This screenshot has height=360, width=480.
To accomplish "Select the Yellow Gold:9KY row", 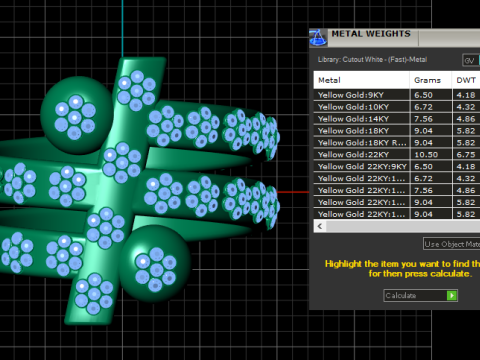I will tap(397, 95).
